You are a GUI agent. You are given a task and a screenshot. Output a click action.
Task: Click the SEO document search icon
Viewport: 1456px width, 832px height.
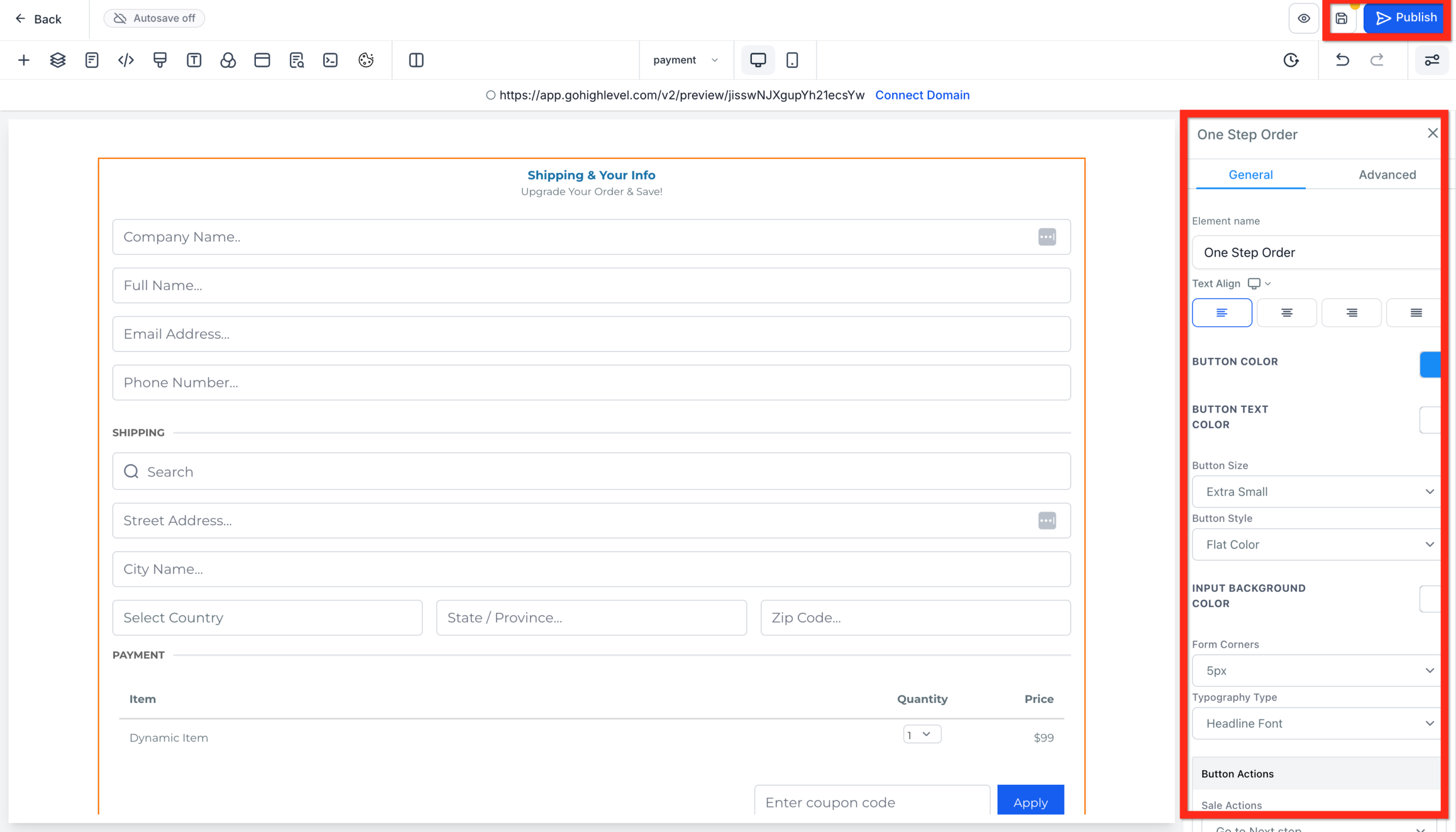click(x=296, y=60)
